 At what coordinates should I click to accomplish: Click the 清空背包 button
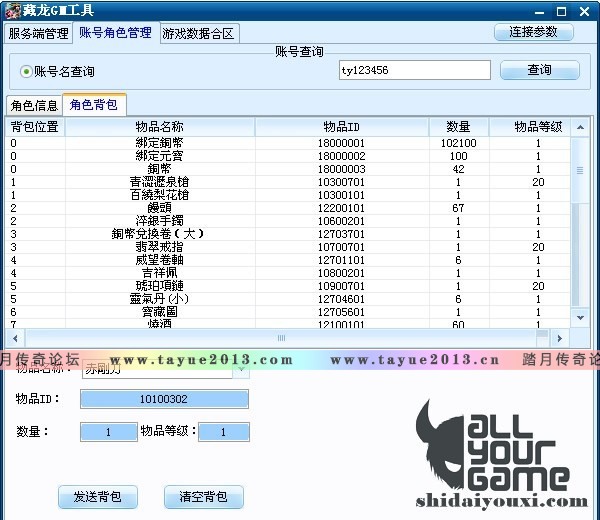pos(204,497)
